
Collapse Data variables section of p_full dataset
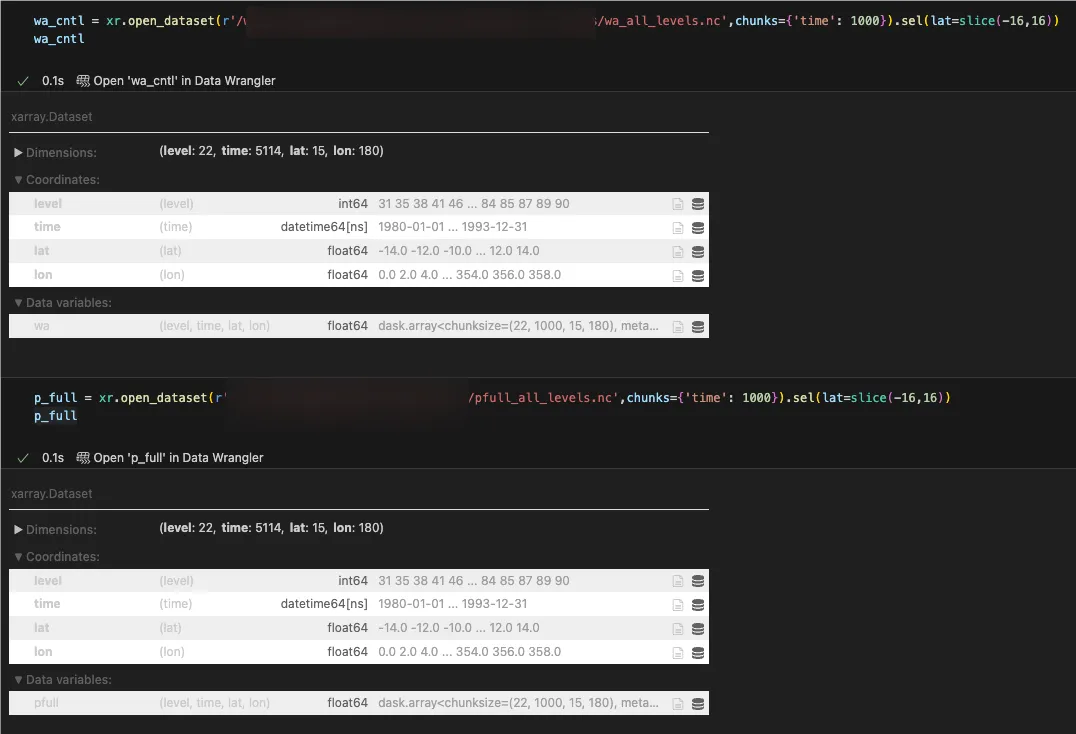pyautogui.click(x=62, y=680)
